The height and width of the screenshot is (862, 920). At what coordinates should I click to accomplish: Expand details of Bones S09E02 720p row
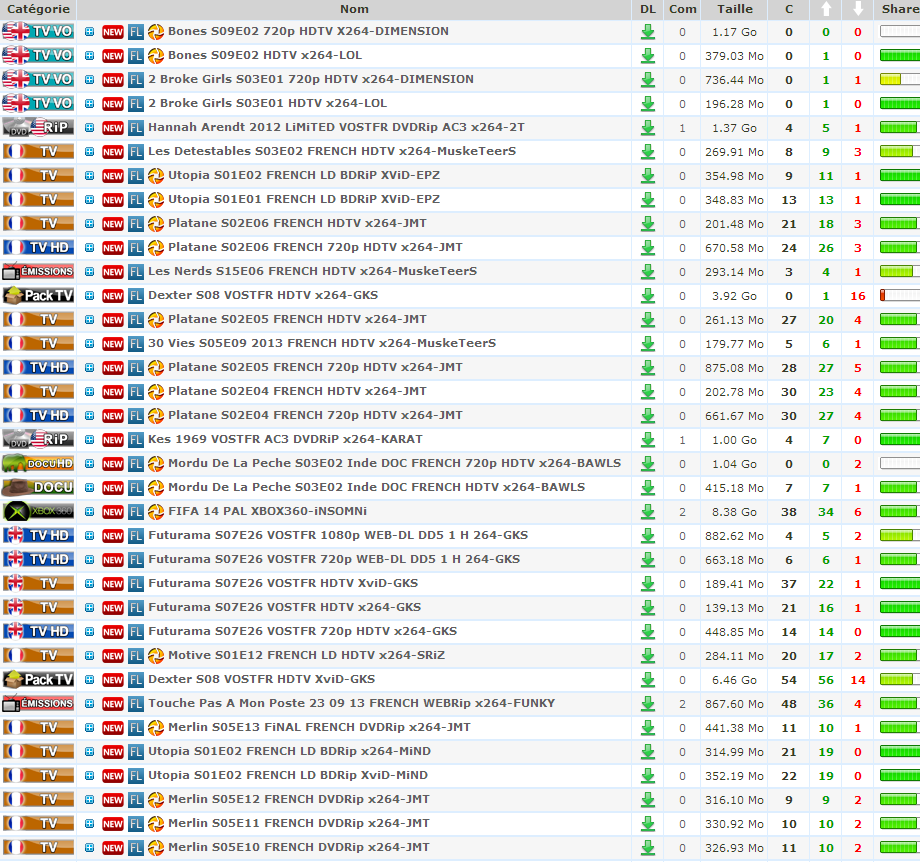tap(89, 32)
